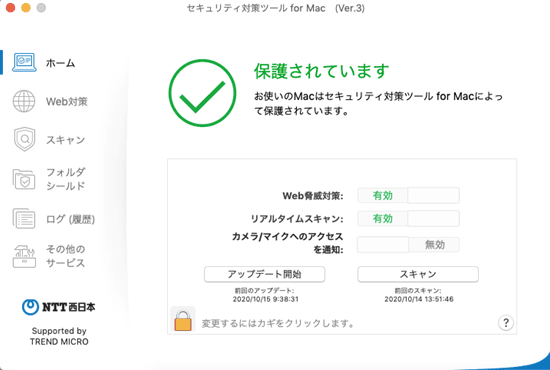This screenshot has height=370, width=550.
Task: Select the スキャン shield icon in sidebar
Action: (24, 139)
